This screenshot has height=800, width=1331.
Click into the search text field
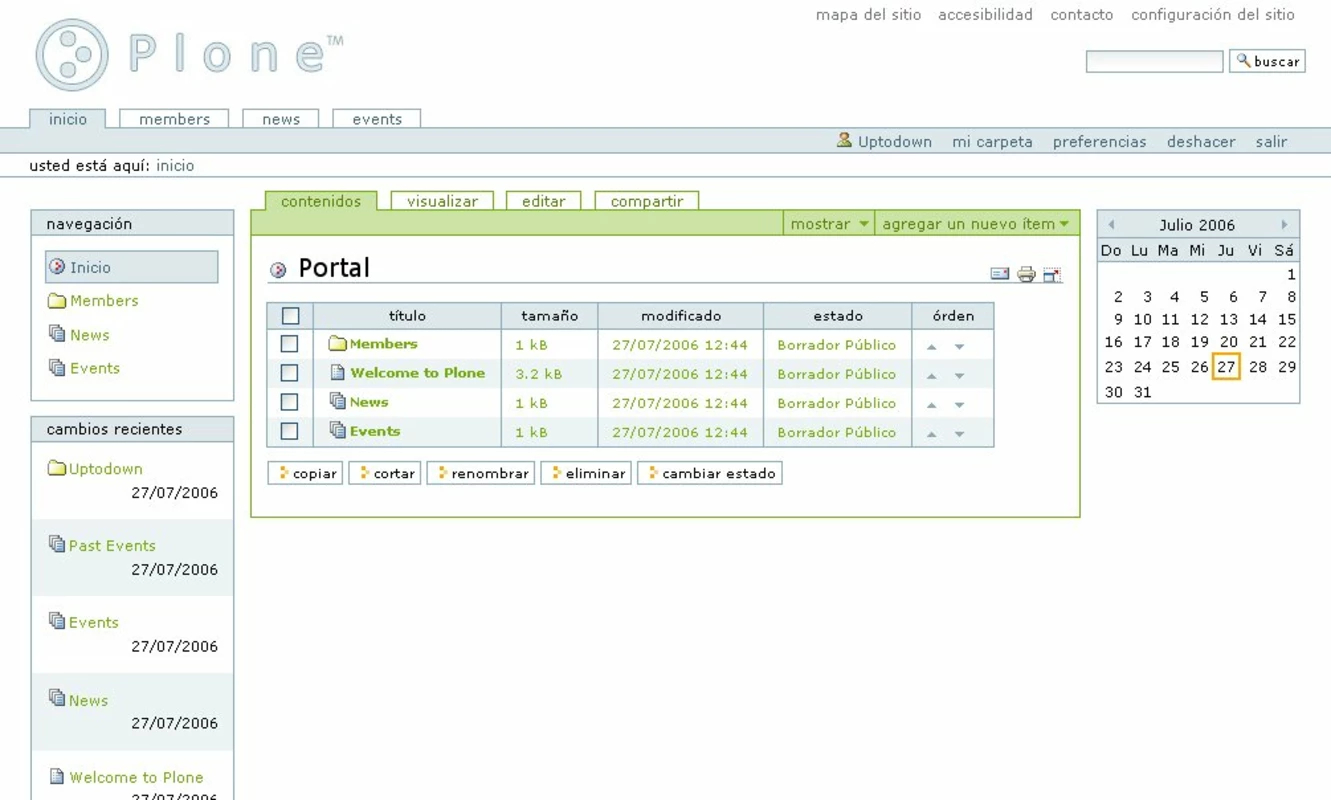[1155, 62]
